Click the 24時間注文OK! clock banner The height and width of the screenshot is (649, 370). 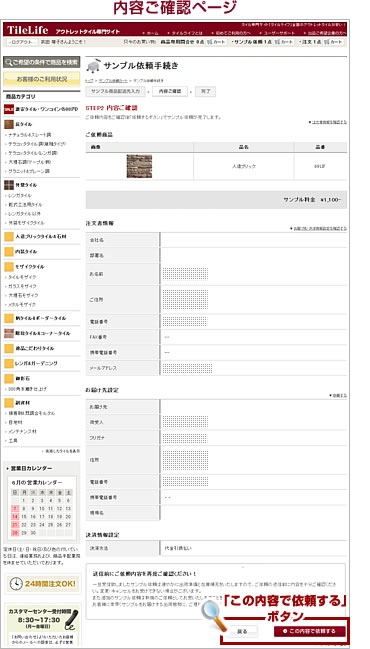click(x=42, y=584)
